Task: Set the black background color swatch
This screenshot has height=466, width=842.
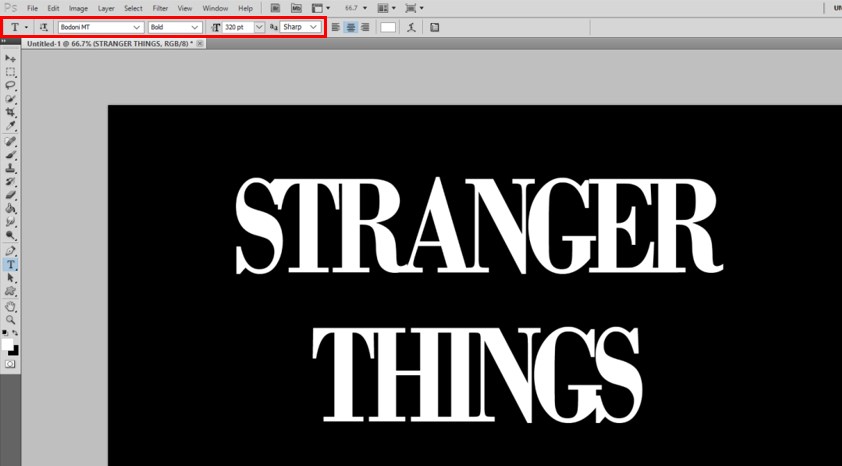Action: click(x=16, y=352)
